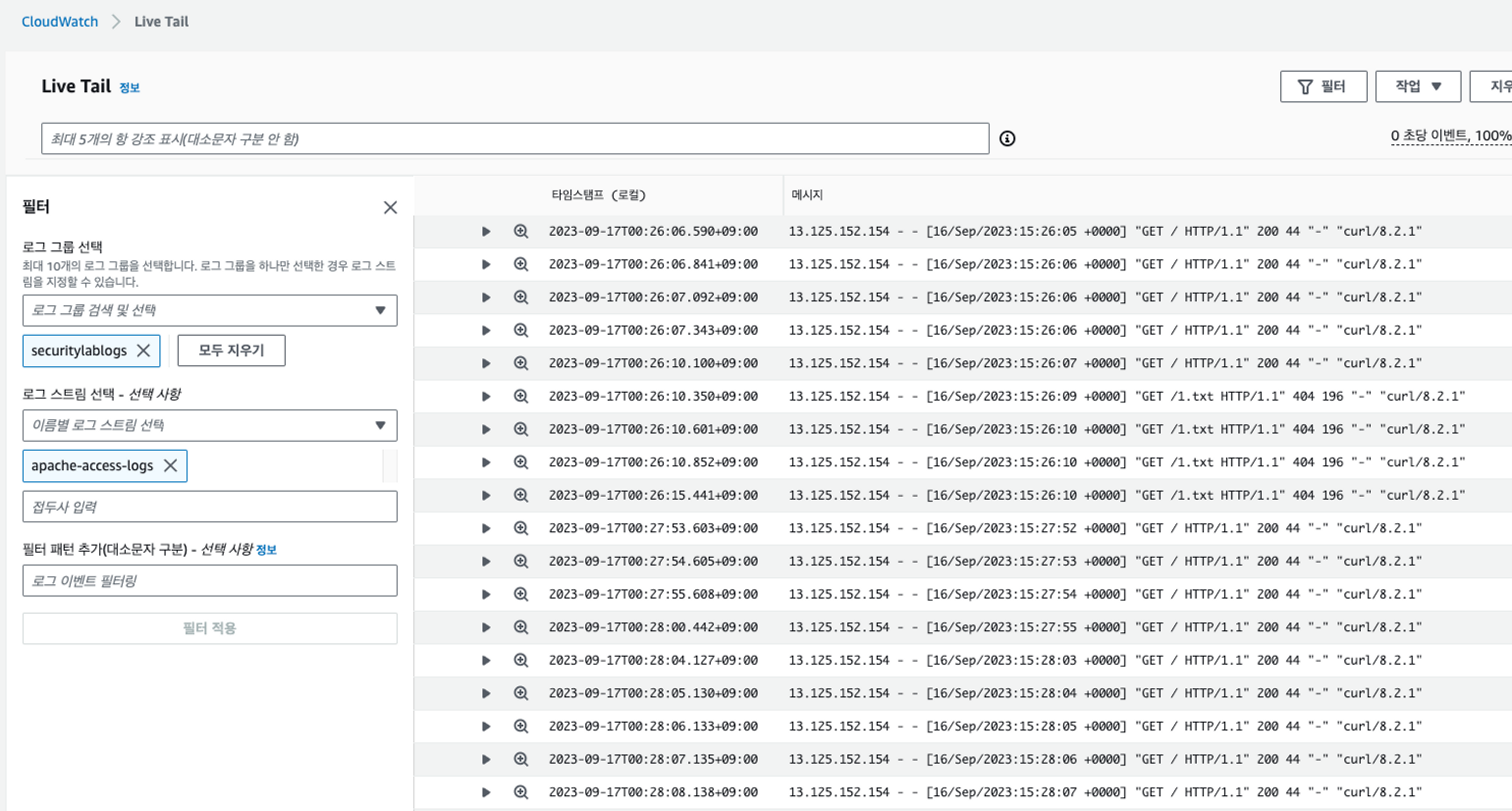
Task: Click the 접두사 입력 prefix field
Action: pyautogui.click(x=210, y=507)
